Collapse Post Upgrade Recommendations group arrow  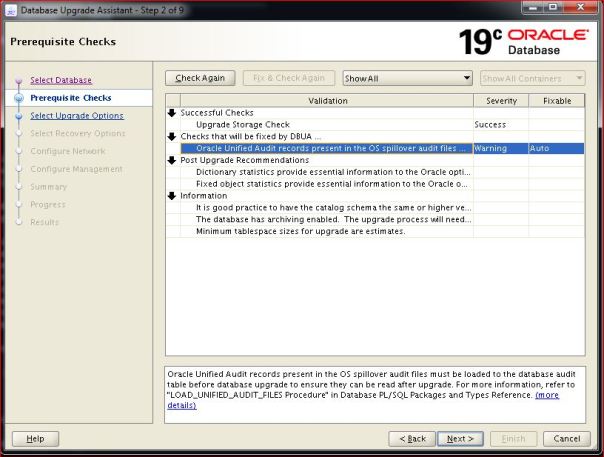click(x=172, y=160)
